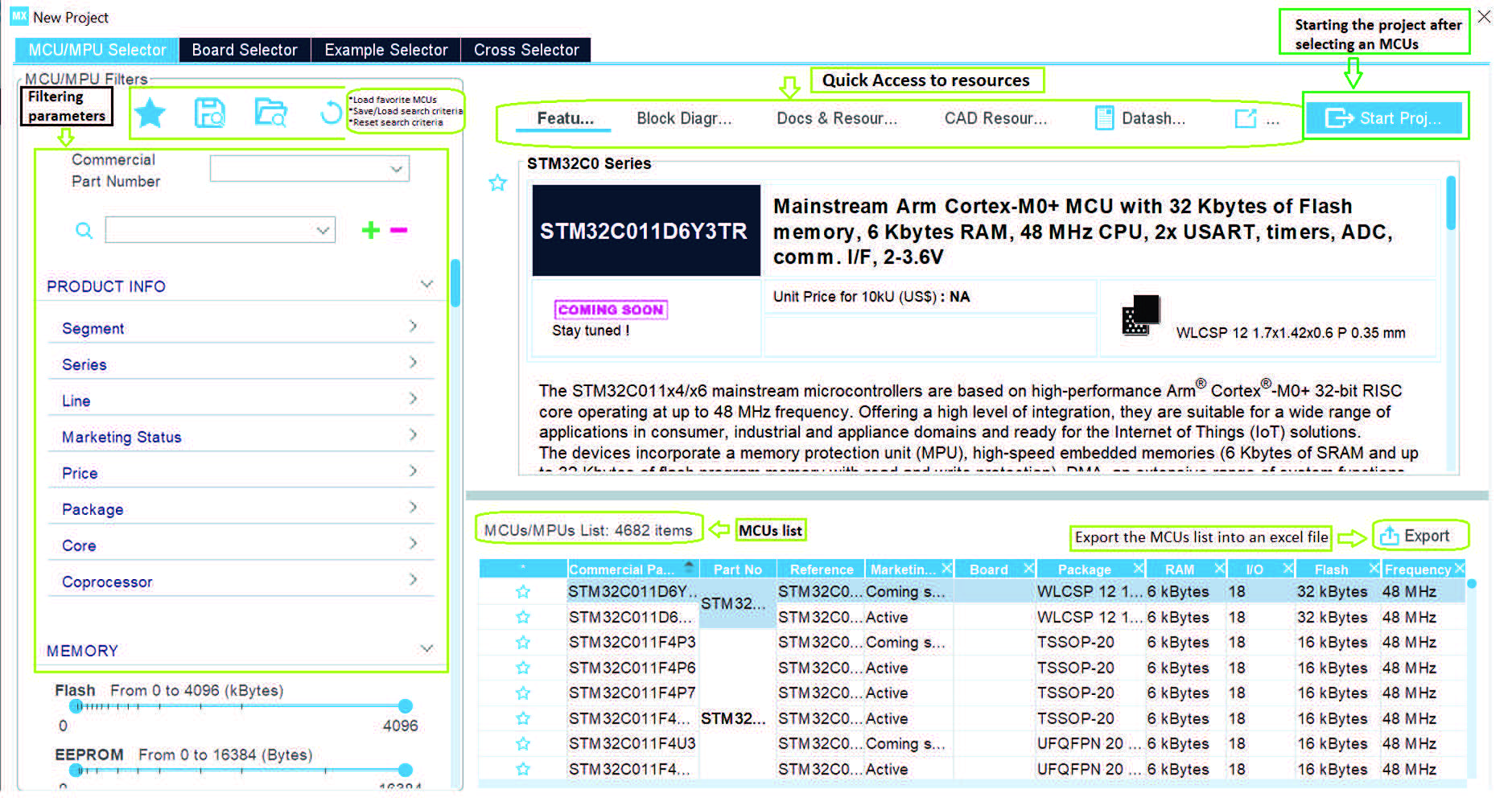The height and width of the screenshot is (810, 1512).
Task: Click the EEPROM slider maximum handle
Action: coord(406,771)
